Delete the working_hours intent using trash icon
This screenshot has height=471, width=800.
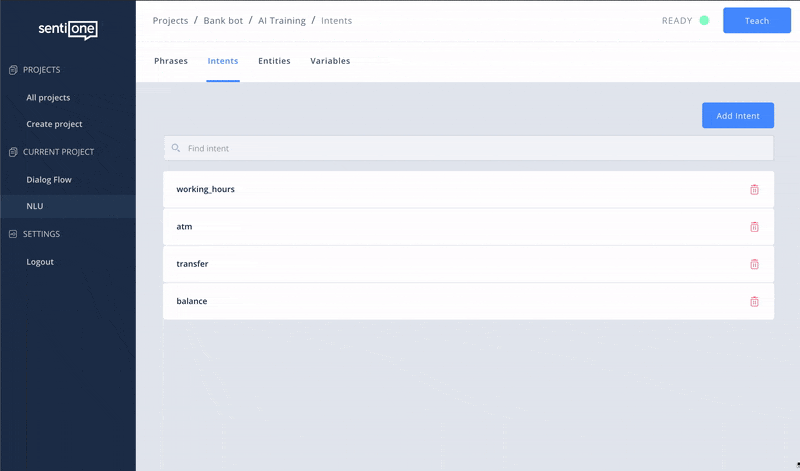point(754,189)
